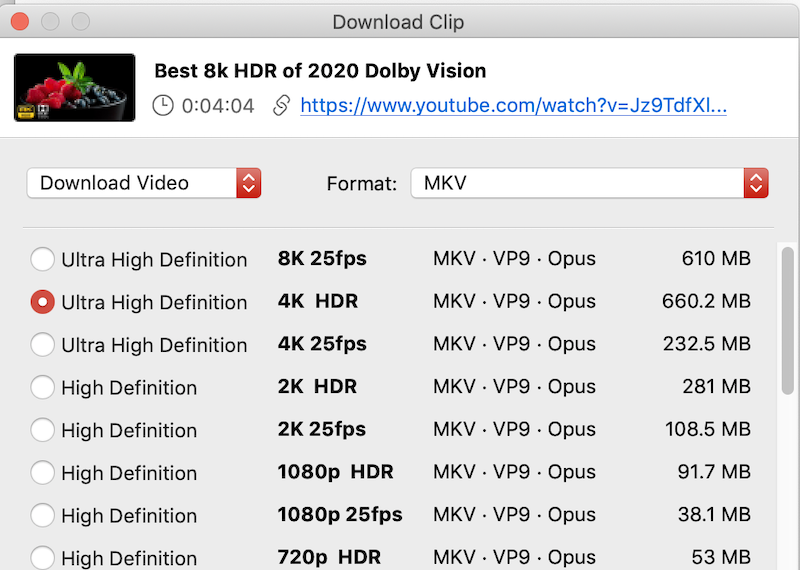This screenshot has width=800, height=570.
Task: Choose 4K 25fps quality radio button
Action: [43, 345]
